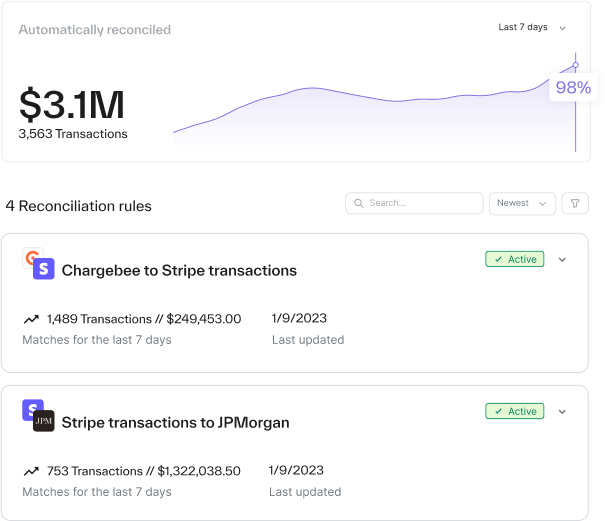Toggle Active status on Stripe to JPMorgan rule
This screenshot has height=521, width=605.
pyautogui.click(x=515, y=411)
